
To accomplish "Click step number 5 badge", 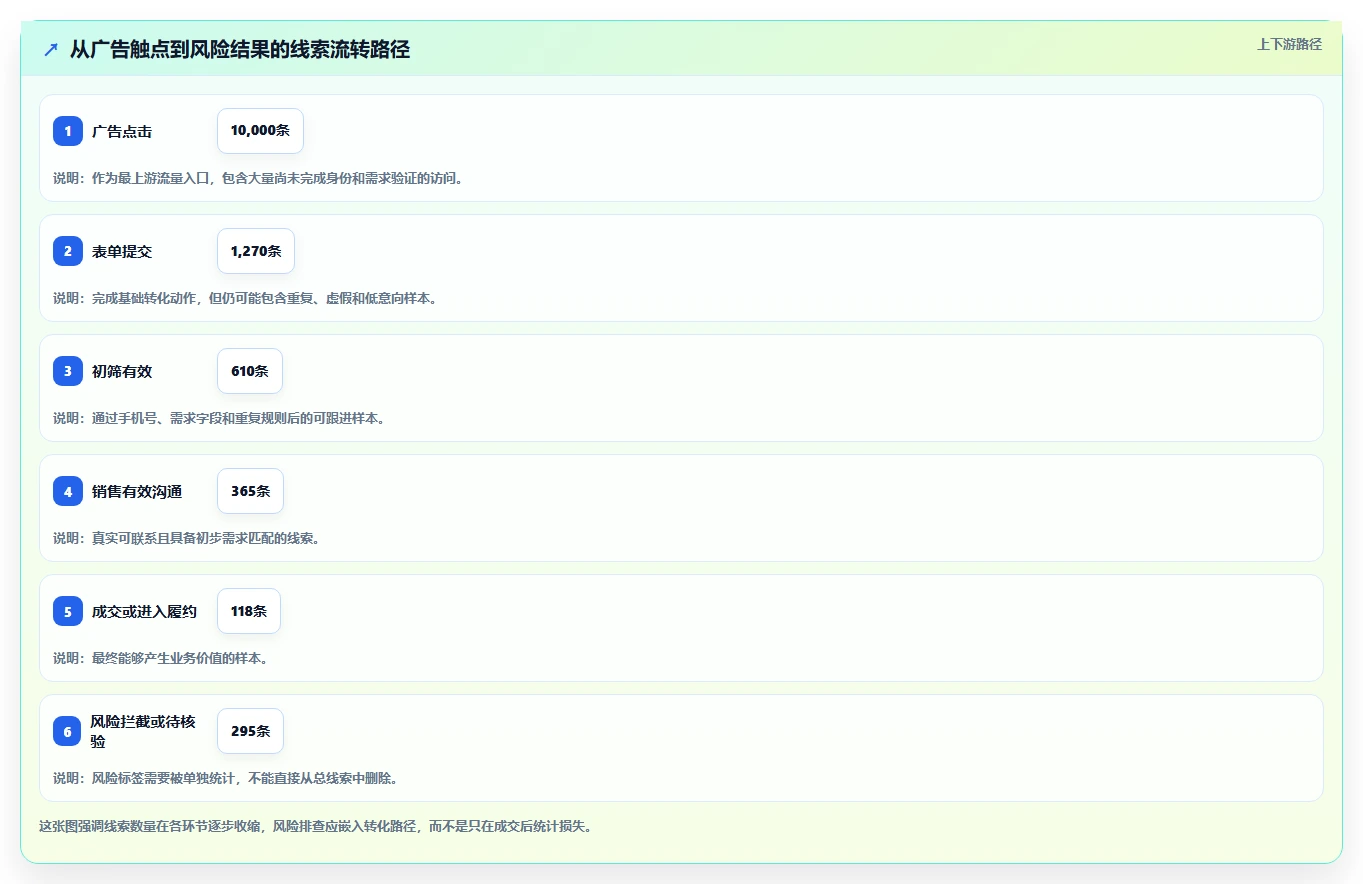I will (x=68, y=611).
